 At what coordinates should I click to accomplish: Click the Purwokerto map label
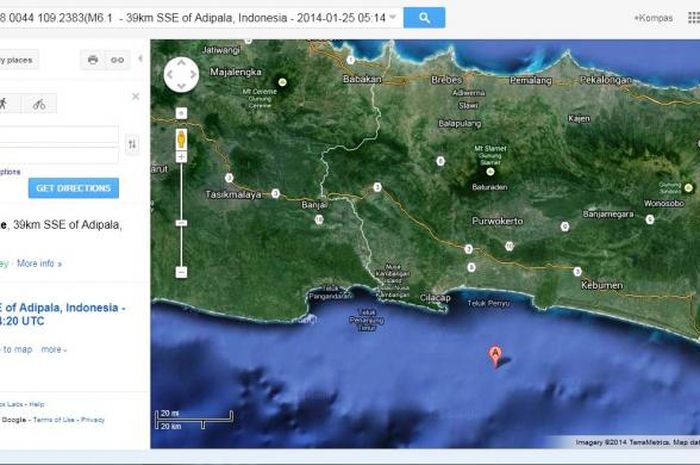[x=497, y=221]
